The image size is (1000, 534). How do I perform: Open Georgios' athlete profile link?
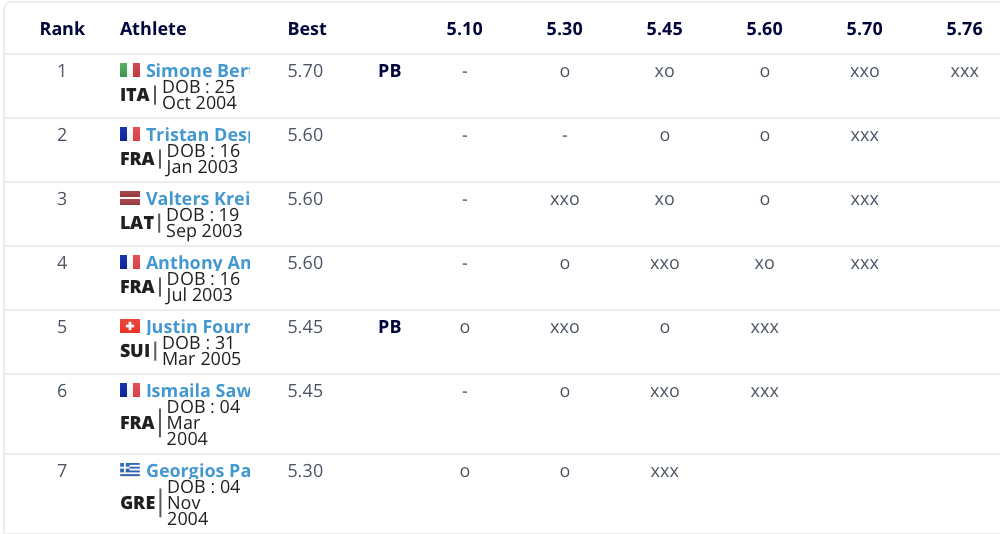coord(197,471)
